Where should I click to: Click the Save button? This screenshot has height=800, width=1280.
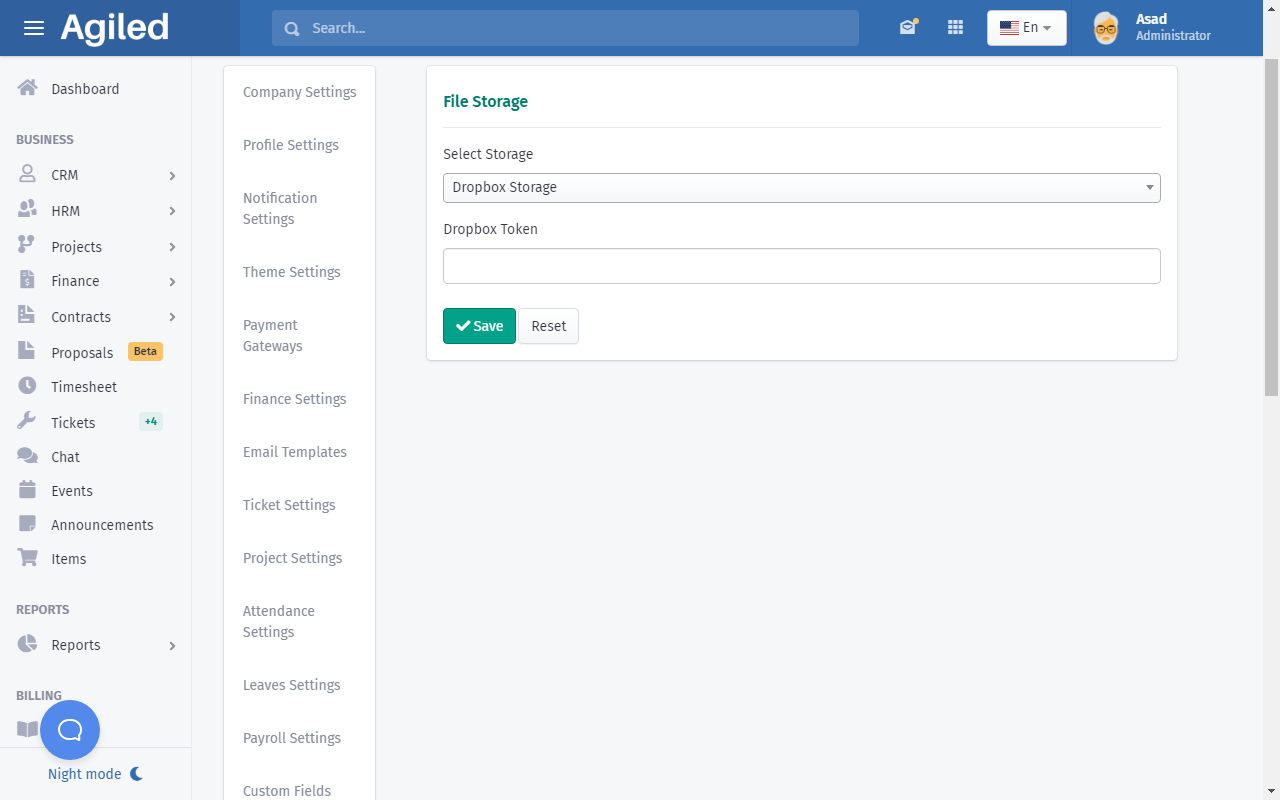coord(479,326)
